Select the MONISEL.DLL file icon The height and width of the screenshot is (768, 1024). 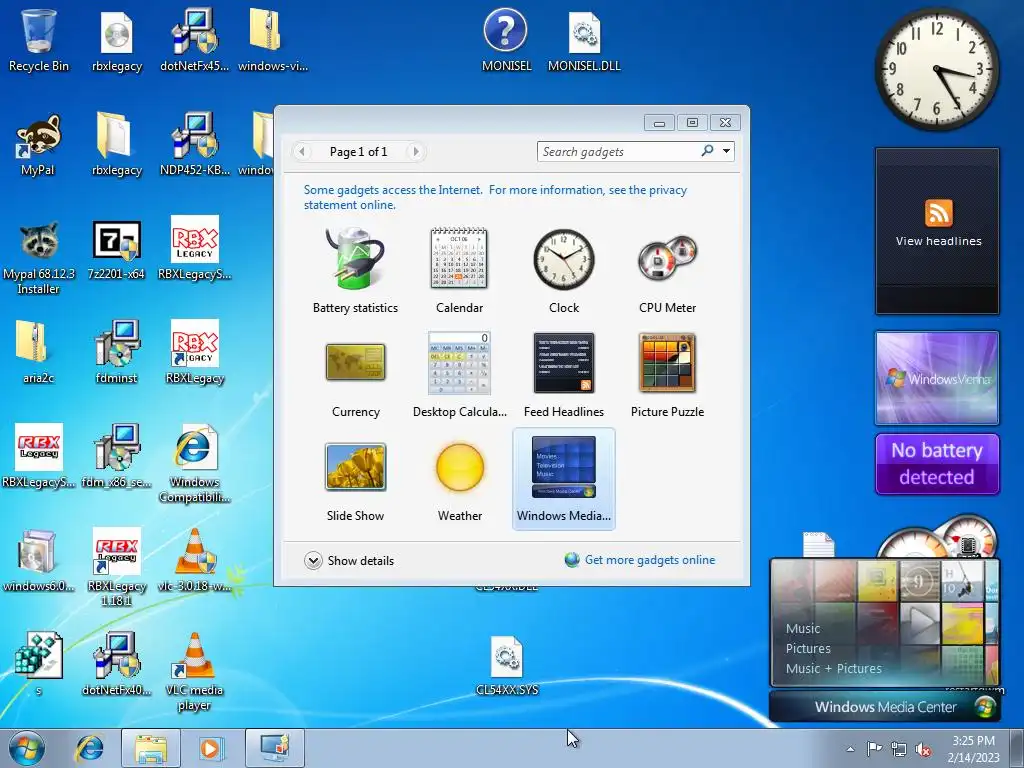pyautogui.click(x=584, y=40)
